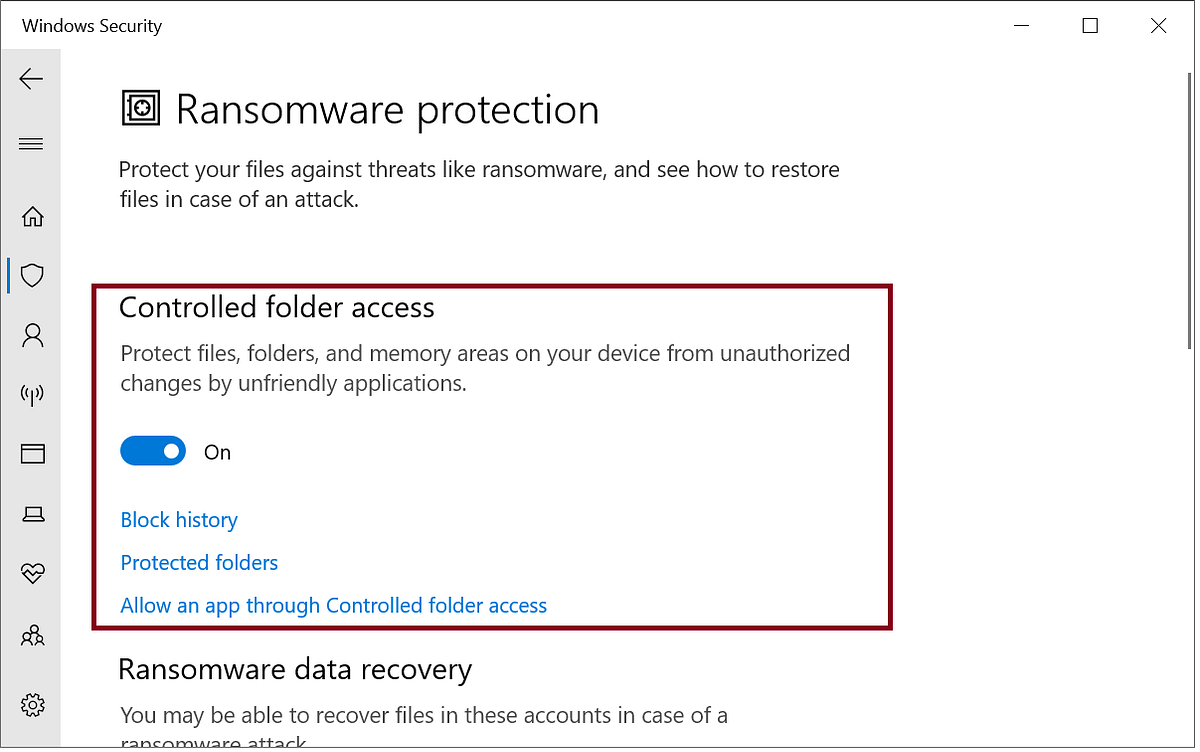1200x752 pixels.
Task: View Block history
Action: [x=178, y=519]
